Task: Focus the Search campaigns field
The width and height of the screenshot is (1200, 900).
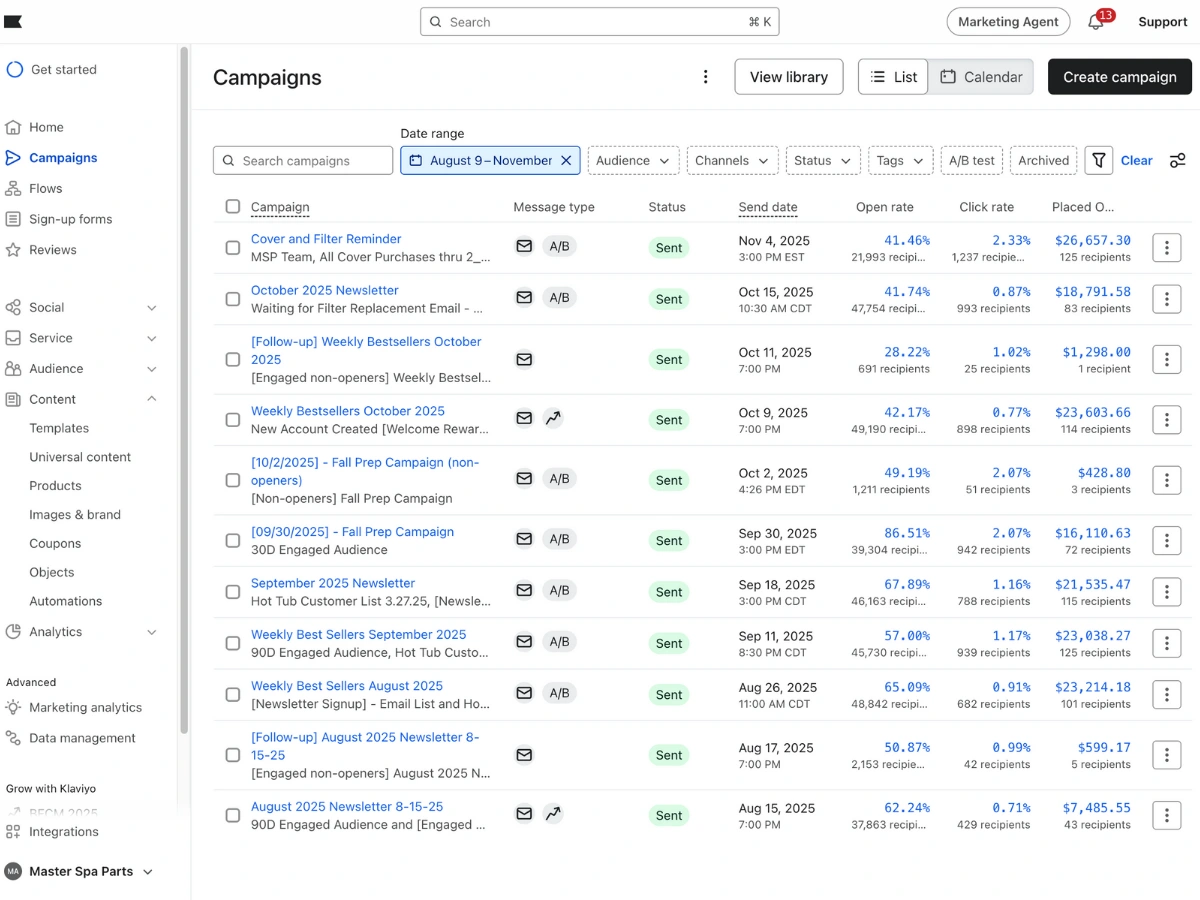Action: (x=303, y=160)
